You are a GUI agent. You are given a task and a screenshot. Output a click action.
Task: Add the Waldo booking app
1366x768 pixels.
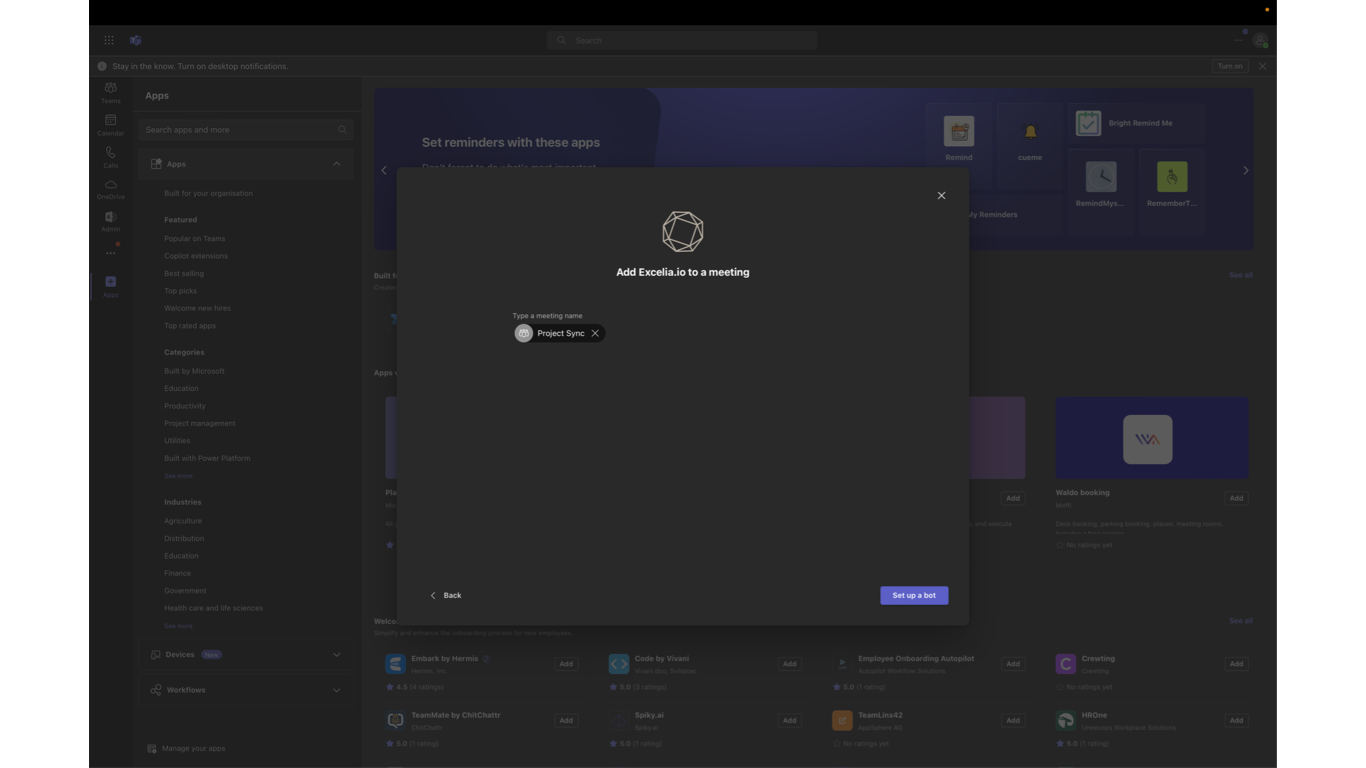click(1236, 498)
